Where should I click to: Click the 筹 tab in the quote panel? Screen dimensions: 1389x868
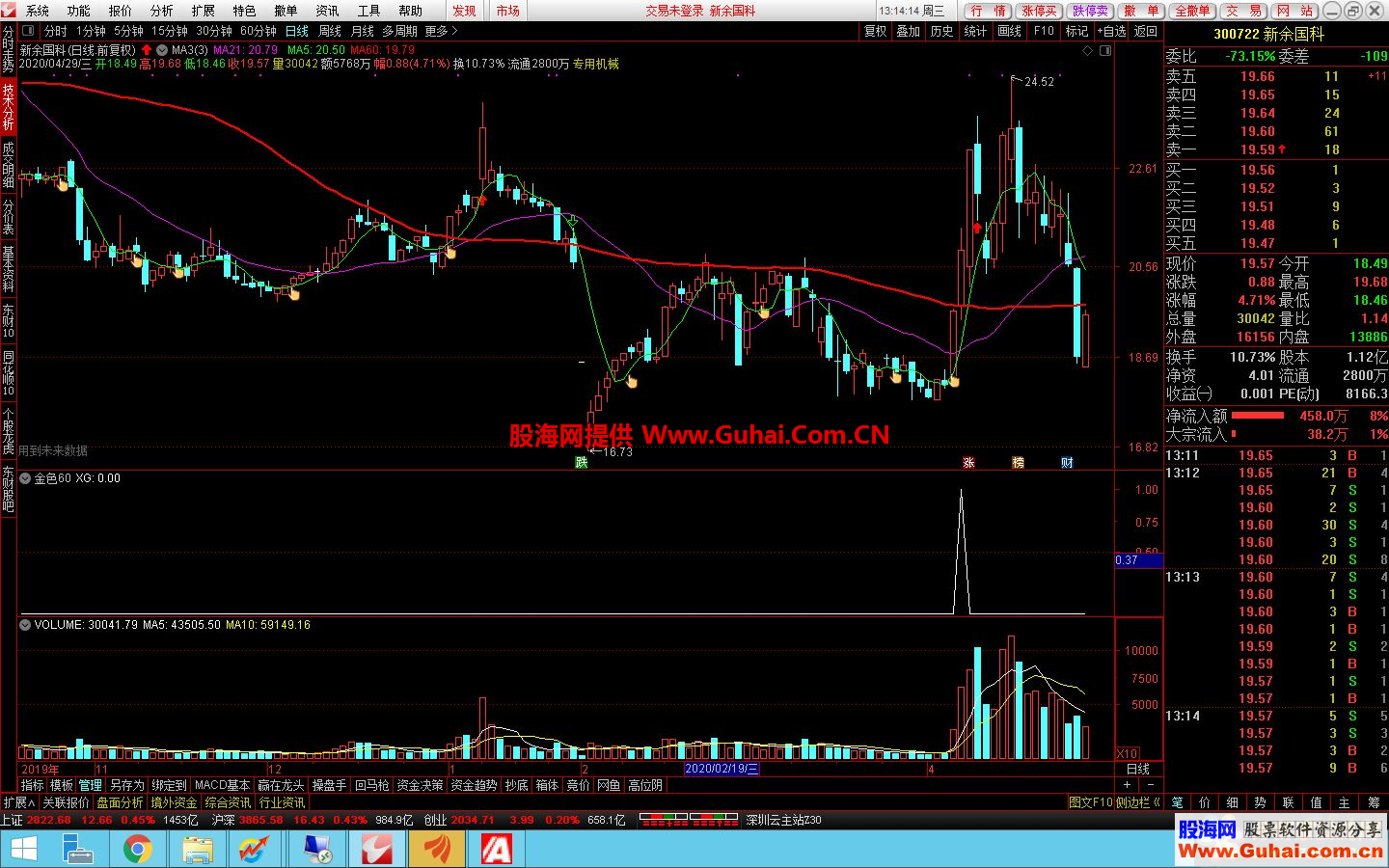tap(1374, 802)
